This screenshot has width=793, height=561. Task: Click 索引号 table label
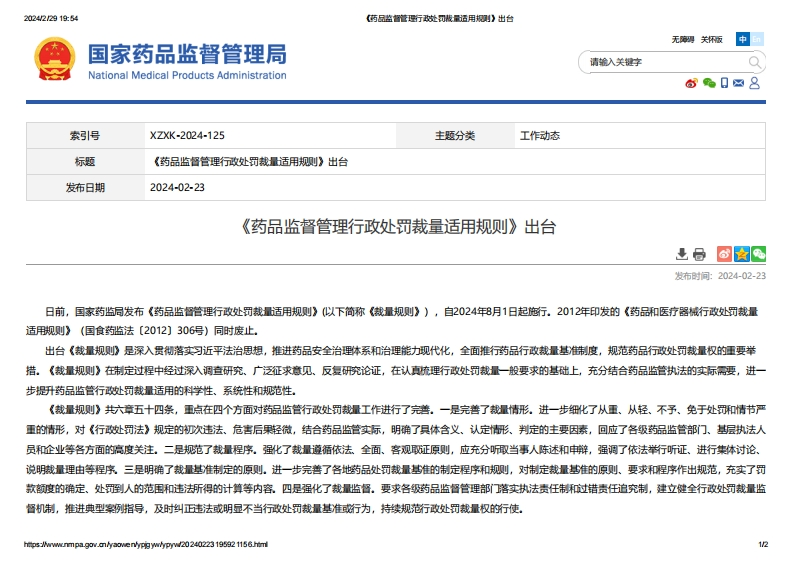pos(85,136)
